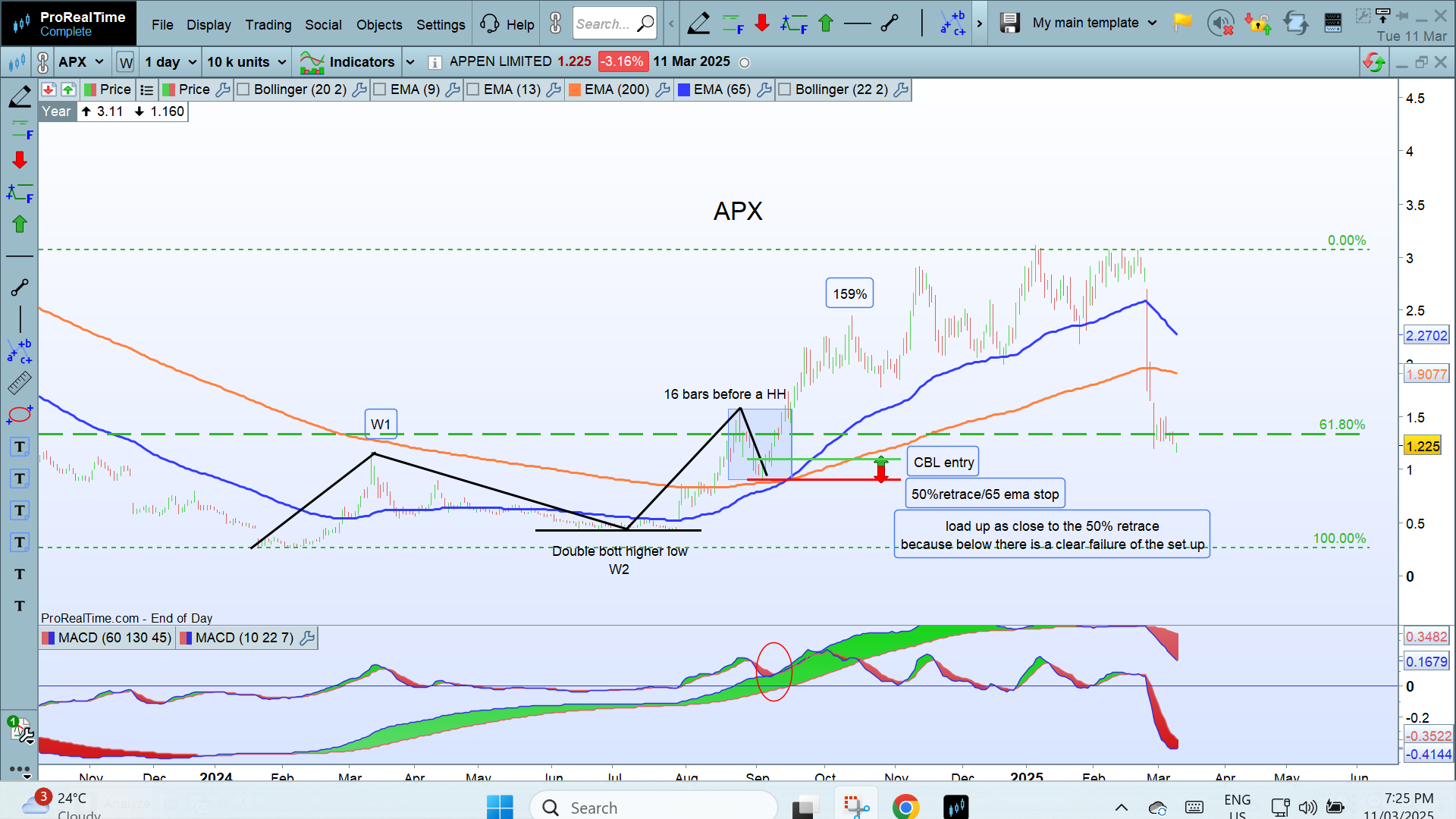Open the wrench settings for EMA (200)
The height and width of the screenshot is (819, 1456).
[x=663, y=90]
